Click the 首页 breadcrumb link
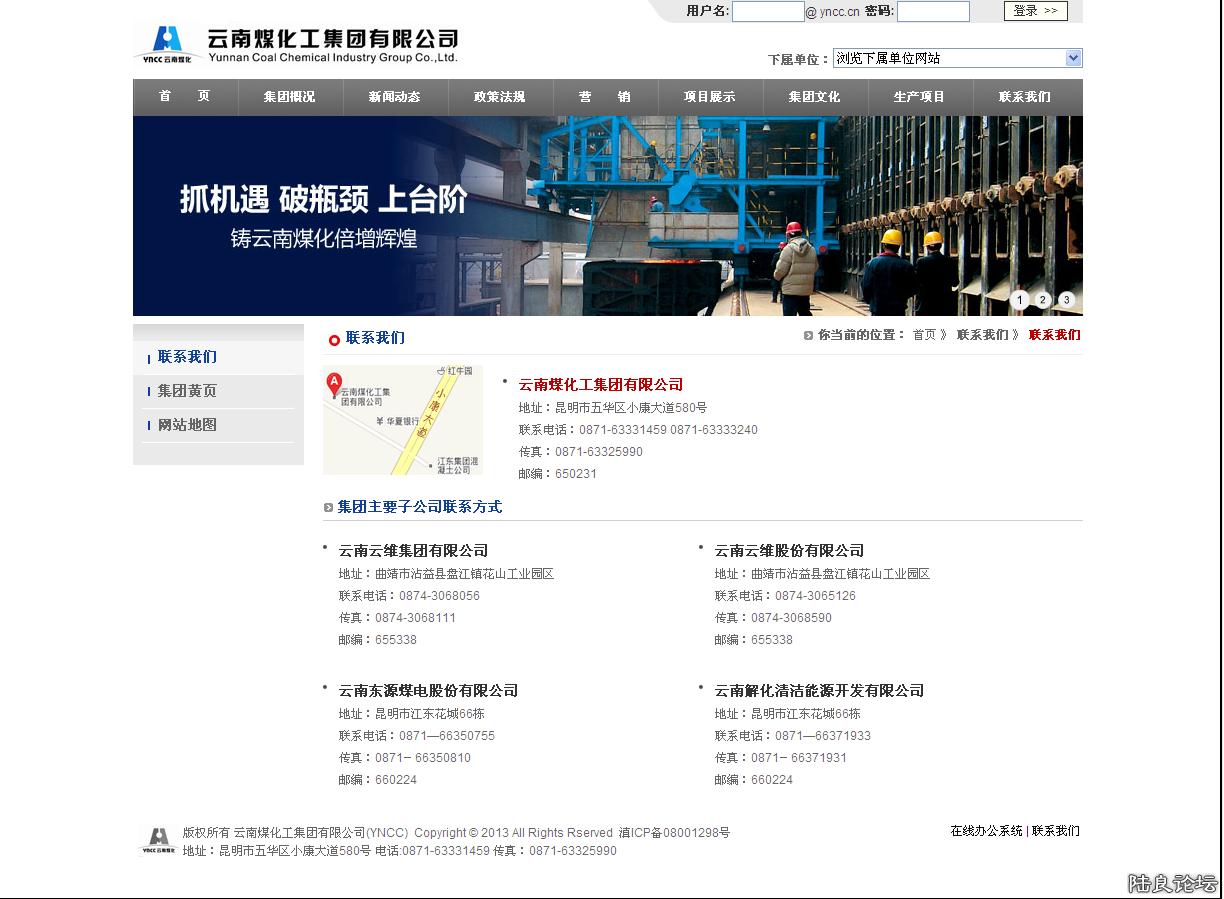The width and height of the screenshot is (1224, 899). (924, 335)
